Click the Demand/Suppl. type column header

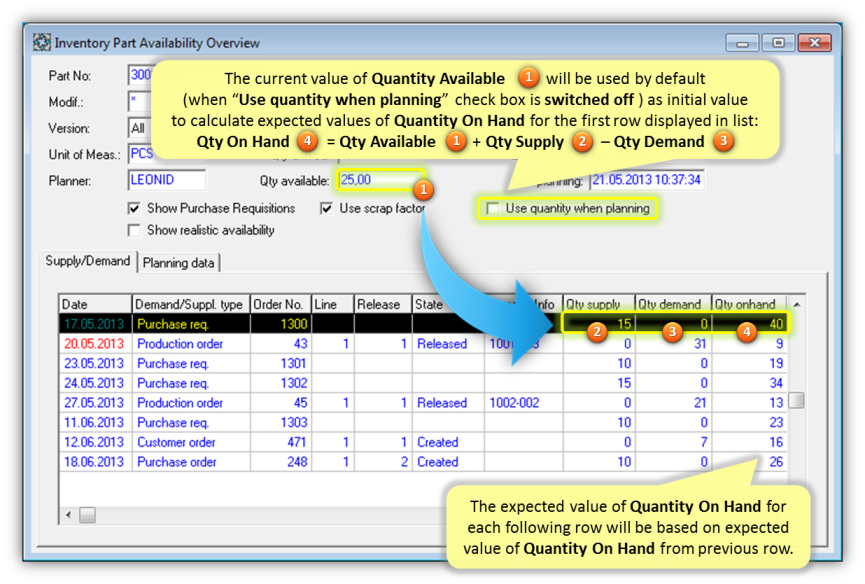click(x=191, y=304)
